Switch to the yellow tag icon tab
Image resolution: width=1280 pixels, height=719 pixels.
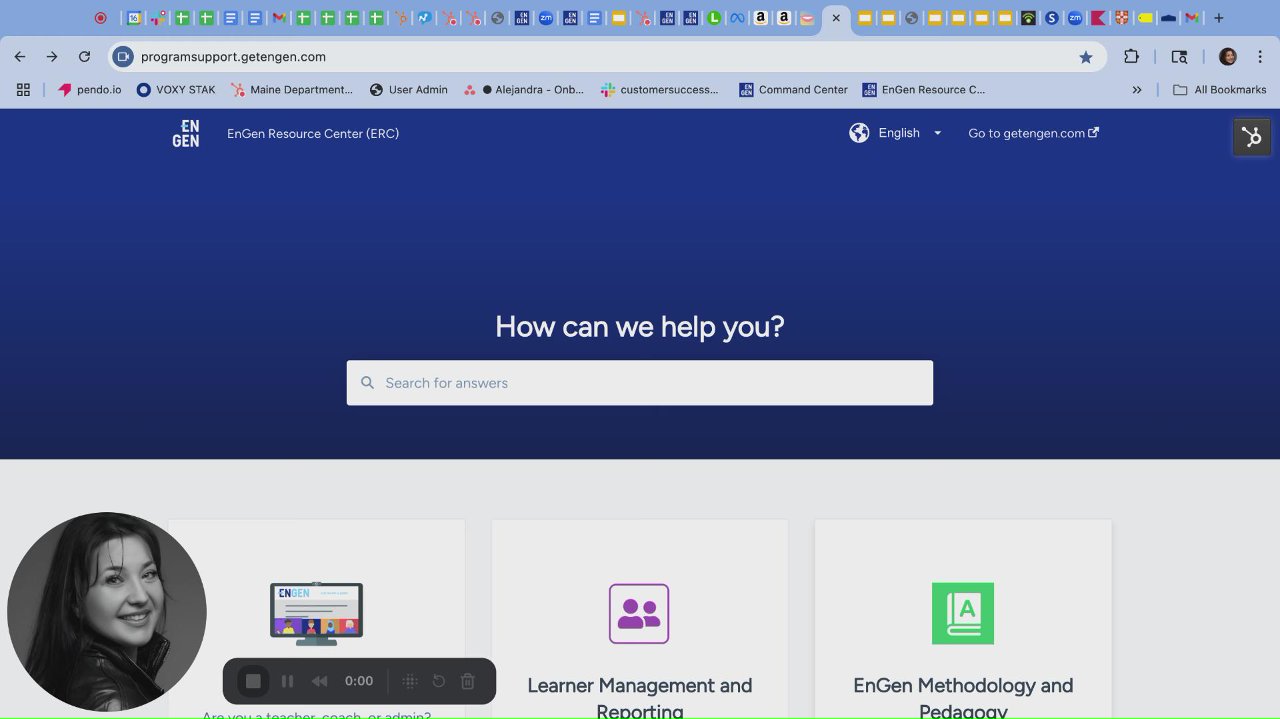tap(1145, 18)
